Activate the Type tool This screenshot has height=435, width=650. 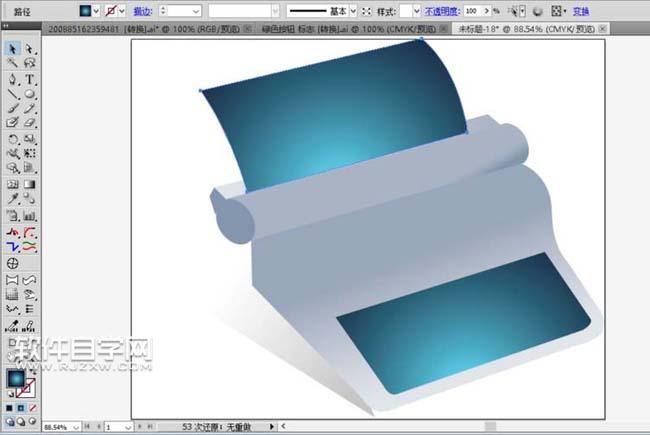pos(29,79)
